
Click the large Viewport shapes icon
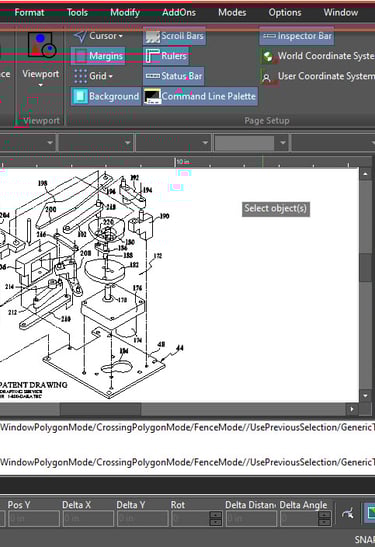click(x=42, y=45)
